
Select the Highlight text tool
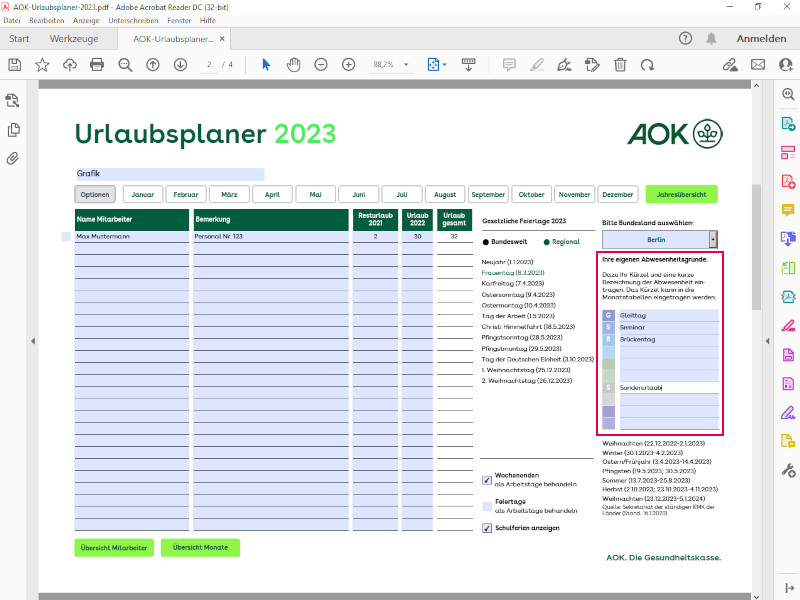(537, 65)
